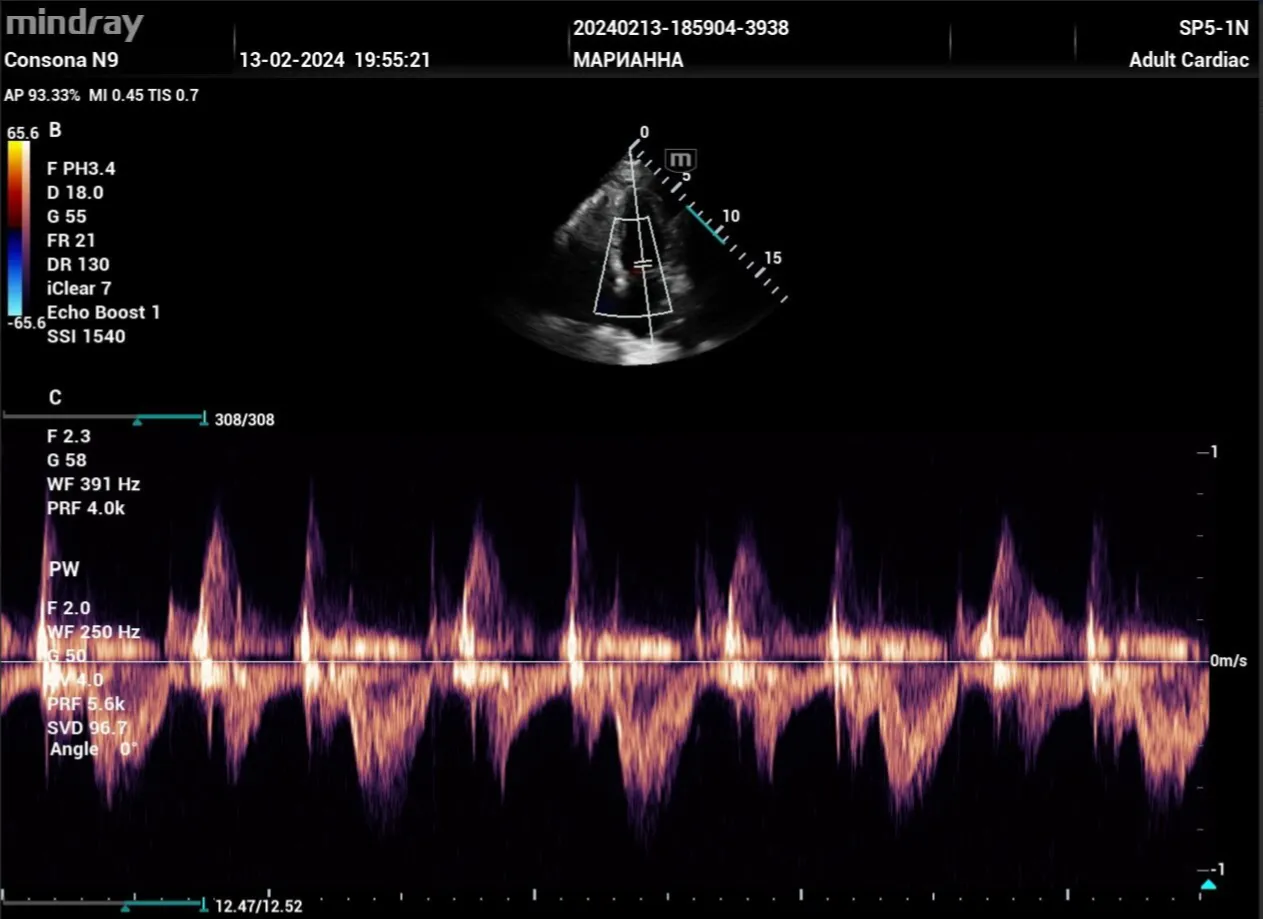Image resolution: width=1263 pixels, height=919 pixels.
Task: Click the Doppler baseline at 0m/s
Action: [x=600, y=661]
